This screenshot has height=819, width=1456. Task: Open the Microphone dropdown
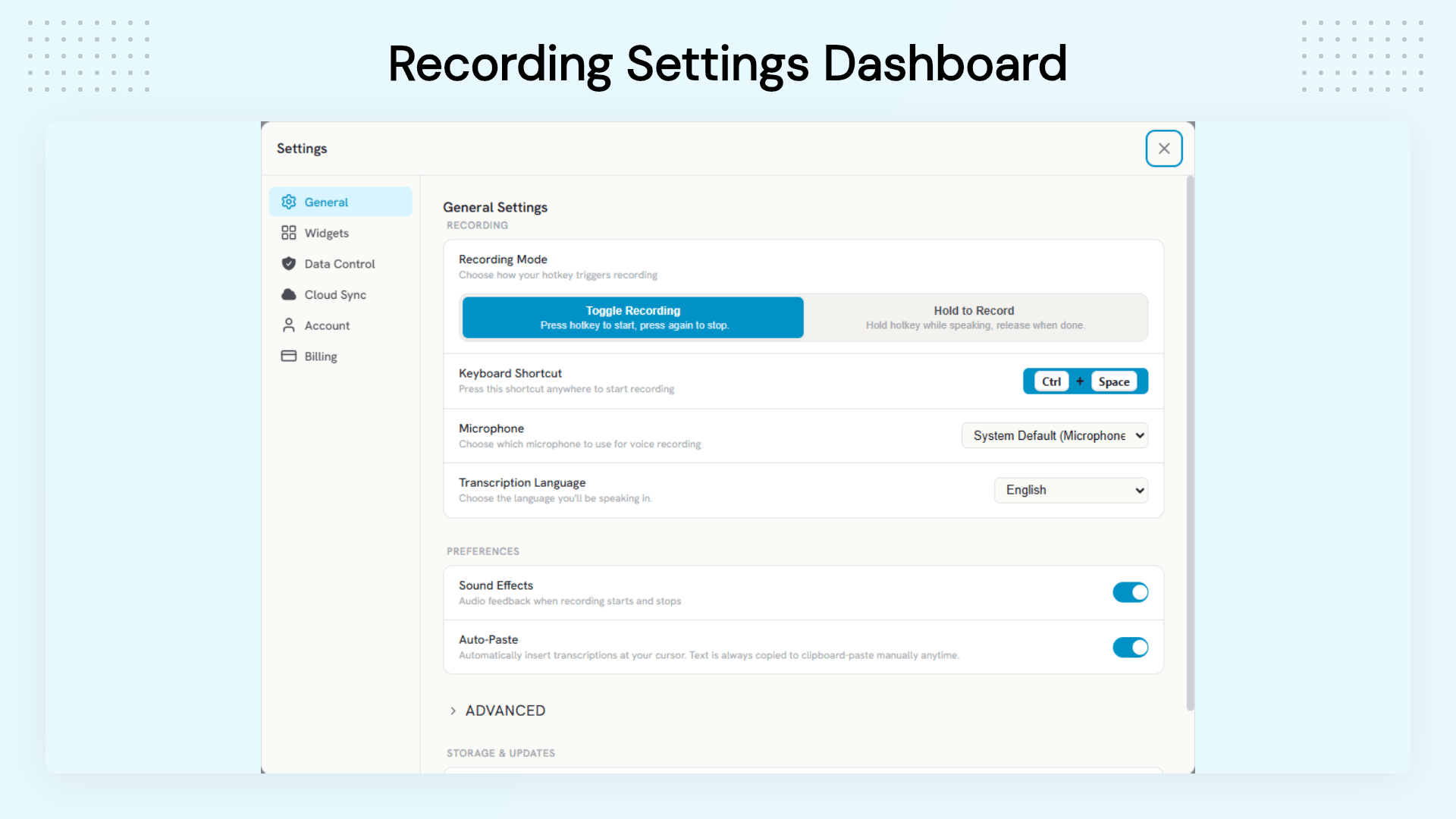coord(1055,435)
